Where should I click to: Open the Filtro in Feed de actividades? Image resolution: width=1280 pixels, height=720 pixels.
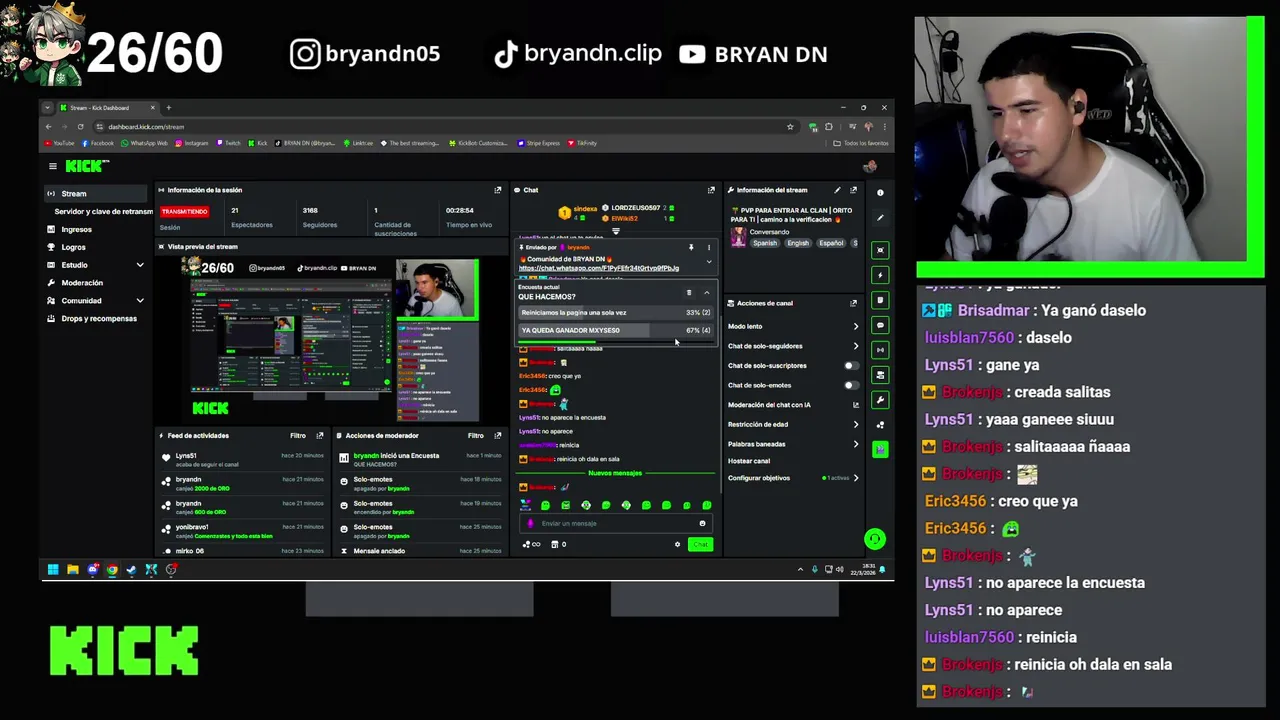pos(298,436)
